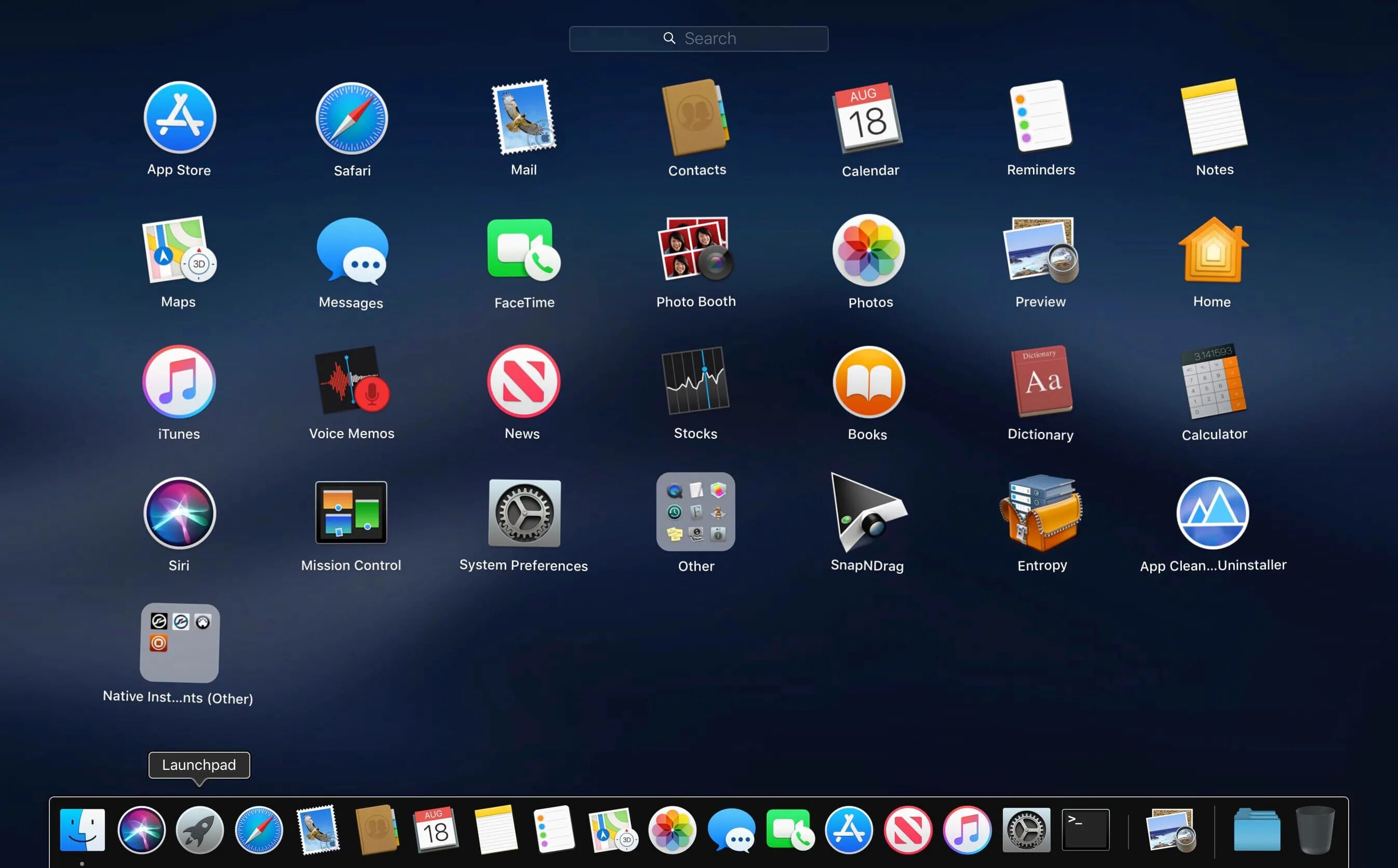Launch the Voice Memos app

[352, 379]
